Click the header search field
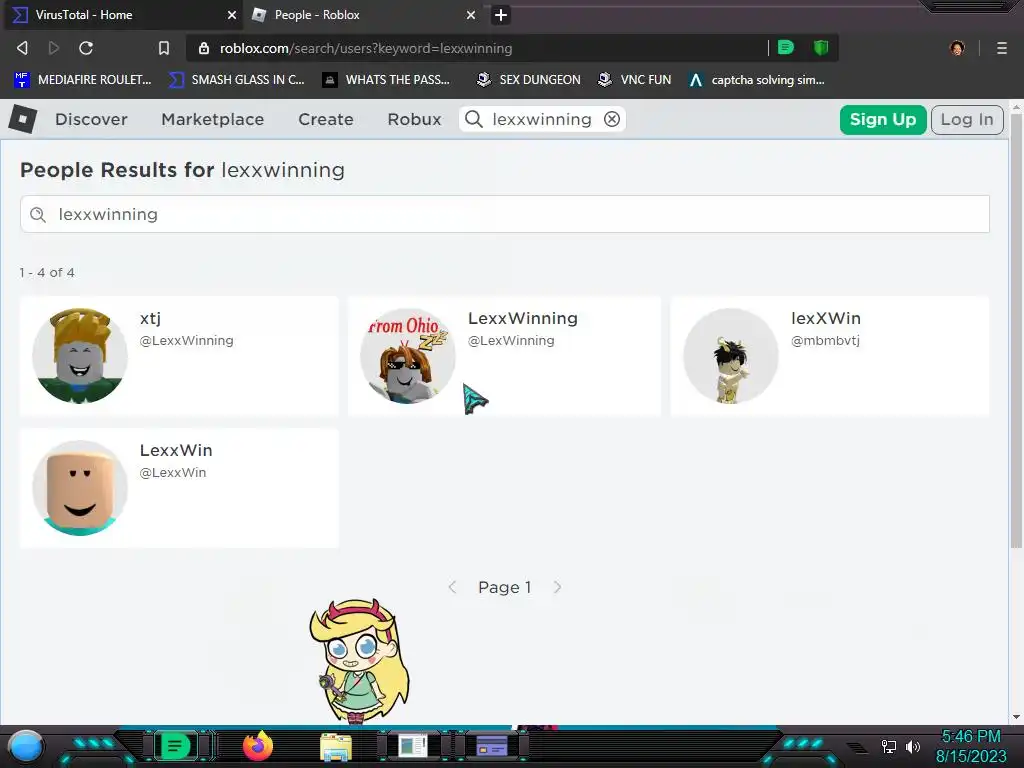The image size is (1024, 768). point(541,120)
